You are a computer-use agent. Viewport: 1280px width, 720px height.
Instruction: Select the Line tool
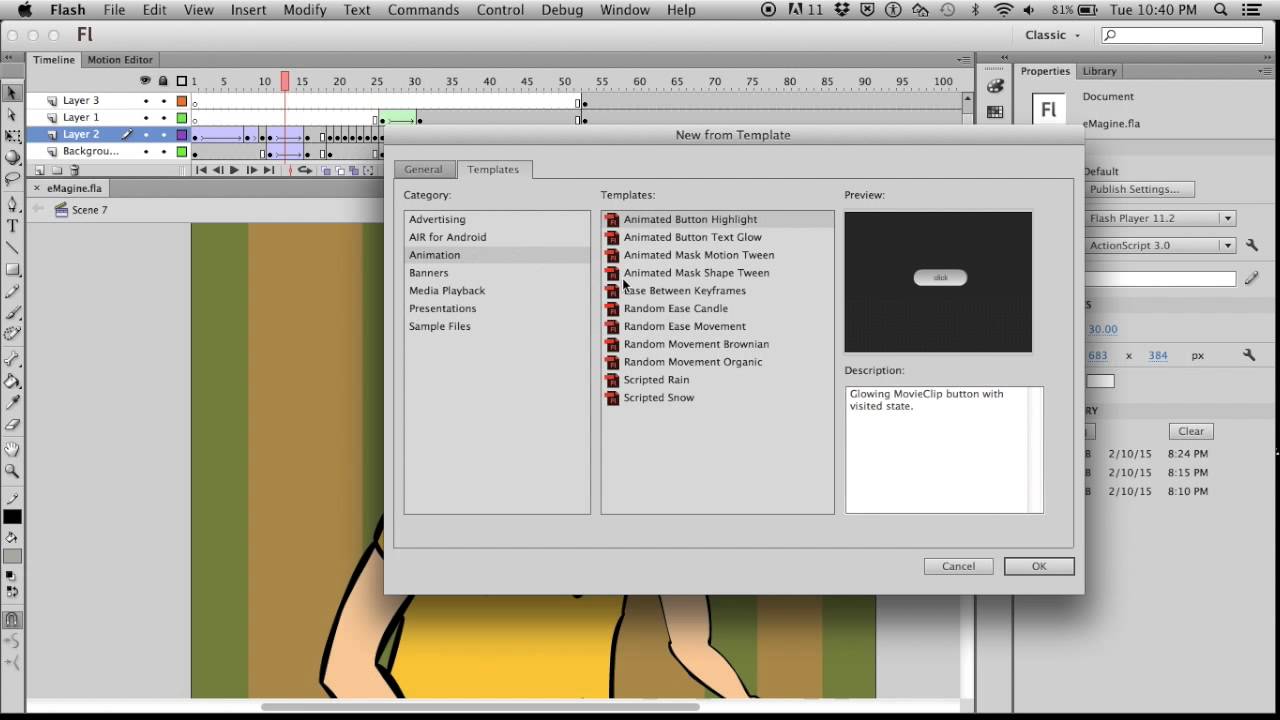(x=12, y=248)
